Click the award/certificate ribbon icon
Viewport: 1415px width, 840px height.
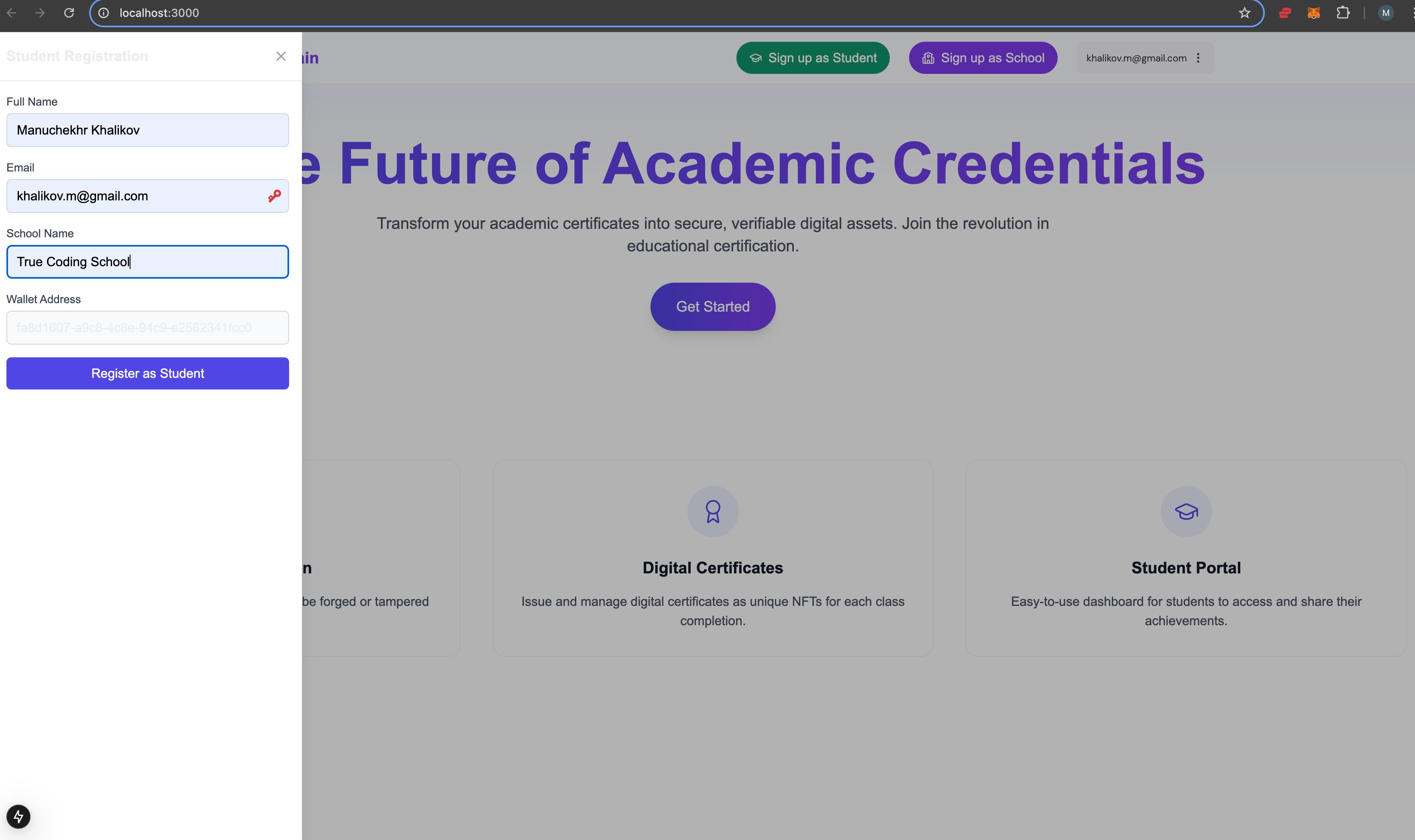(x=713, y=511)
